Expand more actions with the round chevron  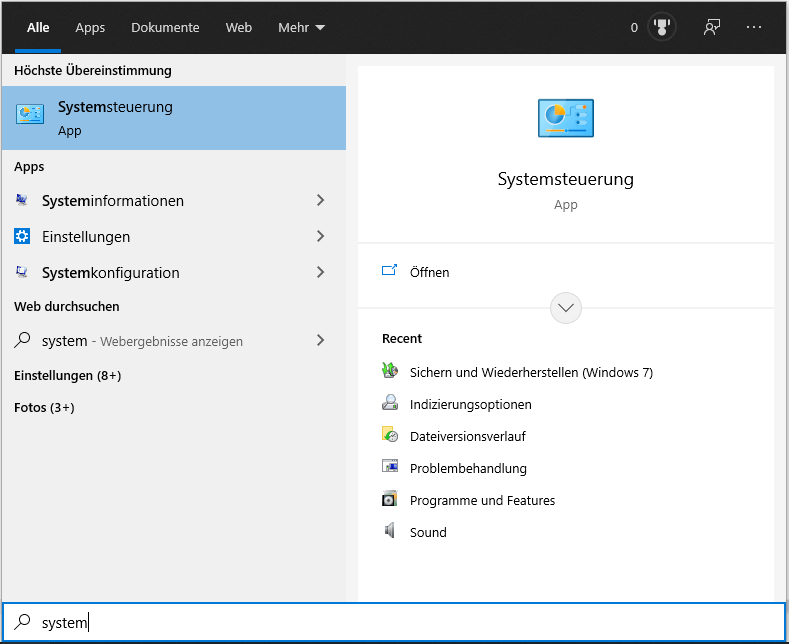coord(566,307)
